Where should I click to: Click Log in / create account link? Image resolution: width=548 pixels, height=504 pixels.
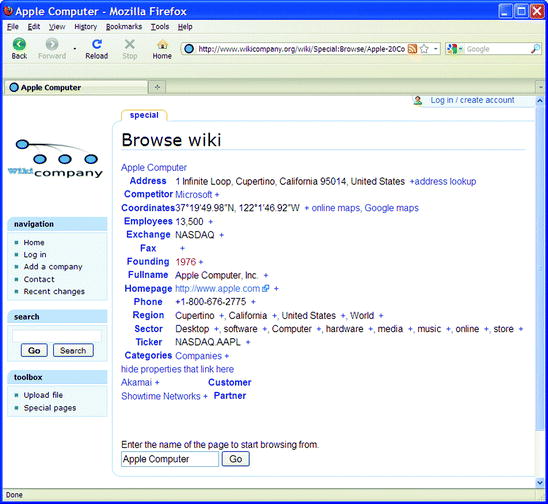pos(472,100)
